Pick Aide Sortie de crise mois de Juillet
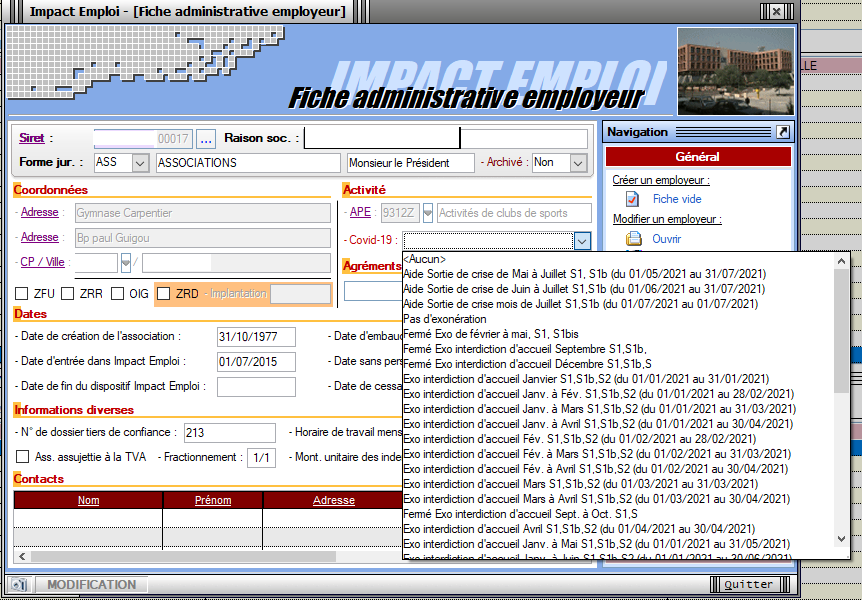 pyautogui.click(x=581, y=304)
